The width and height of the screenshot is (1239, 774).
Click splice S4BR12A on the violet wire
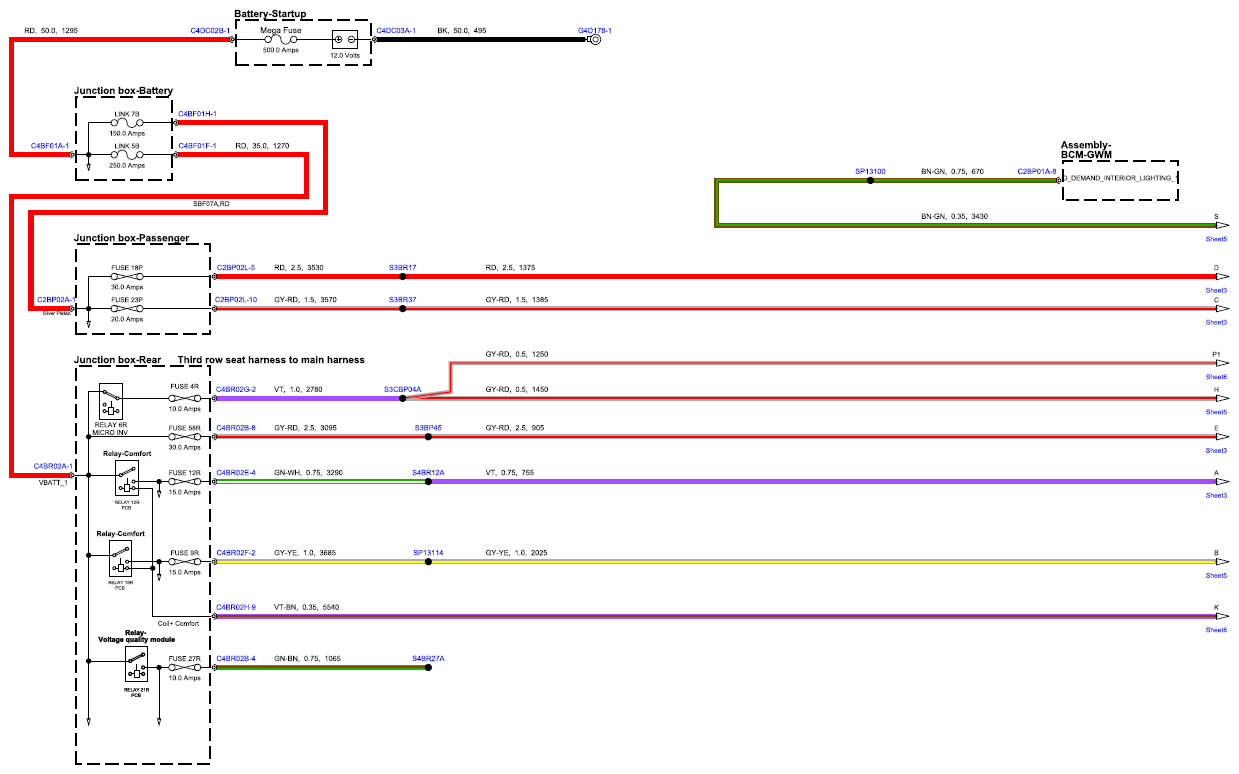[428, 481]
